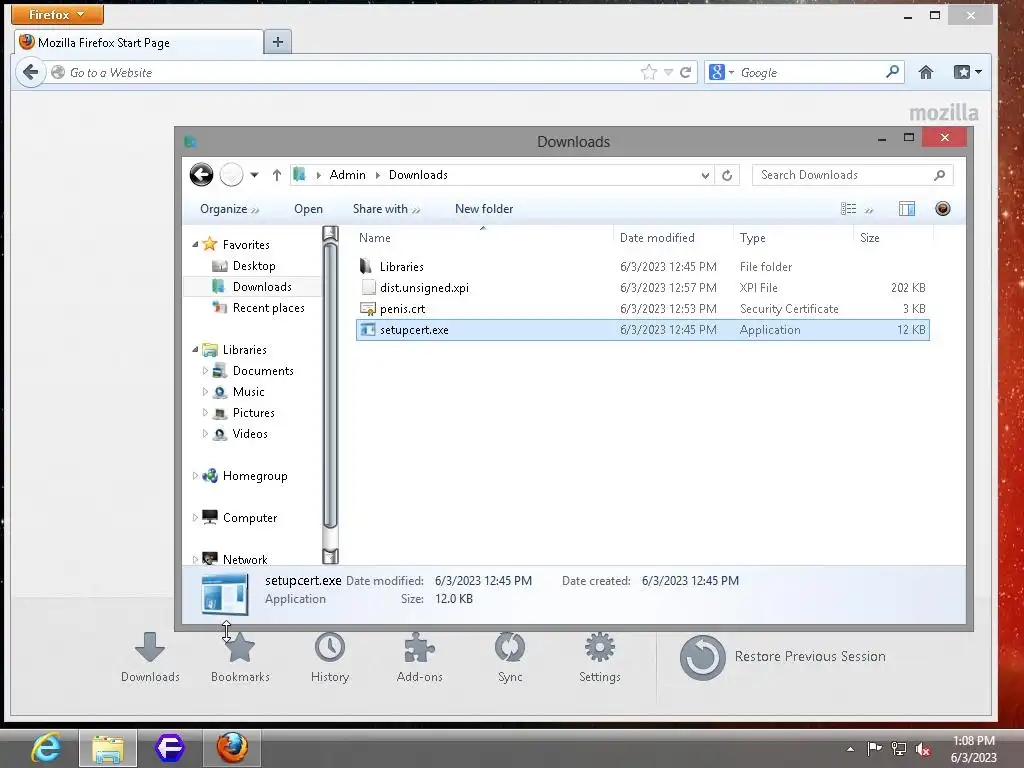Expand Computer node
Image resolution: width=1024 pixels, height=768 pixels.
pos(195,517)
